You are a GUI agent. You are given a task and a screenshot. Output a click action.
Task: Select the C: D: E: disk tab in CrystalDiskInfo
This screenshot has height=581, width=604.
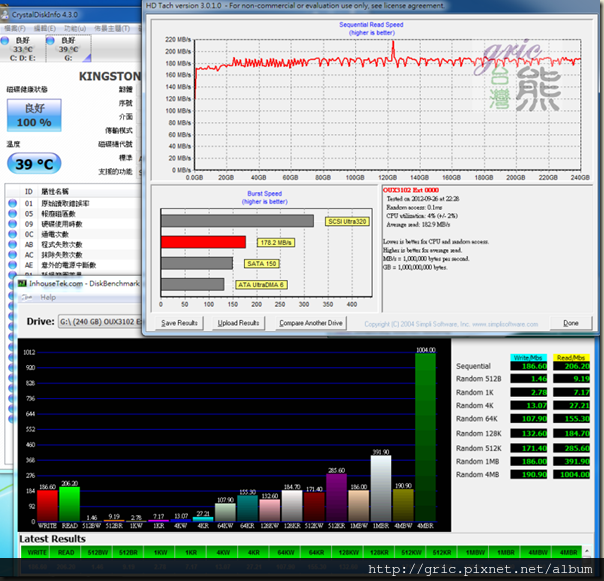click(x=22, y=49)
